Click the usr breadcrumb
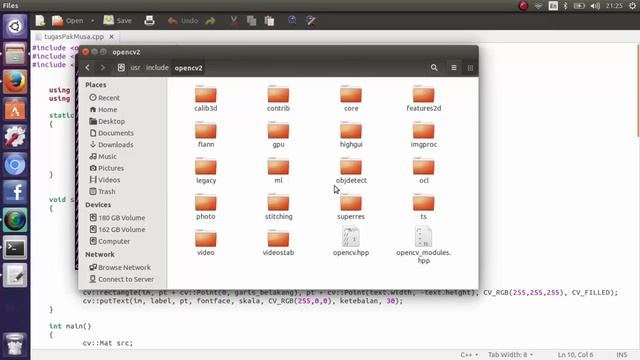 click(135, 68)
